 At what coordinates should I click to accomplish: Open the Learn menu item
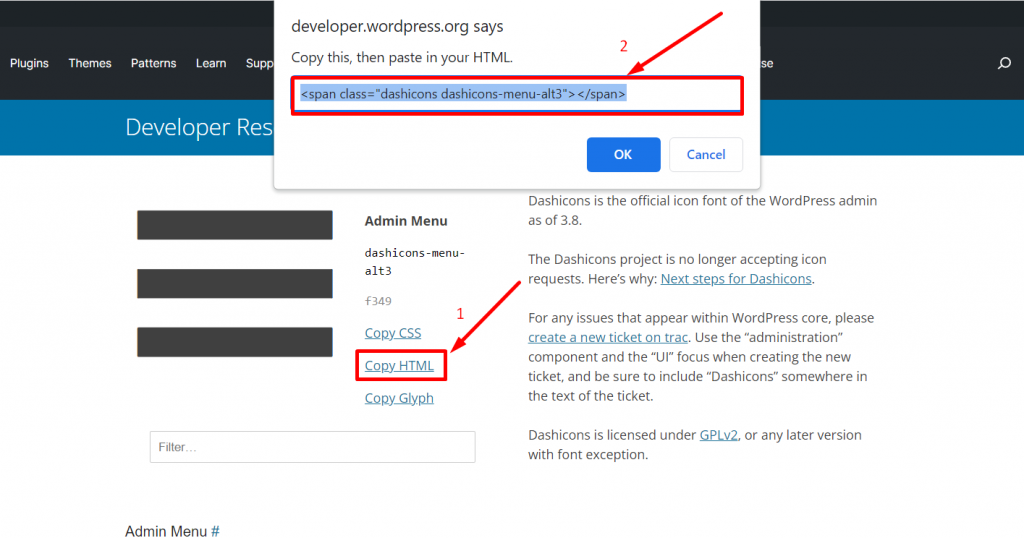click(x=211, y=63)
